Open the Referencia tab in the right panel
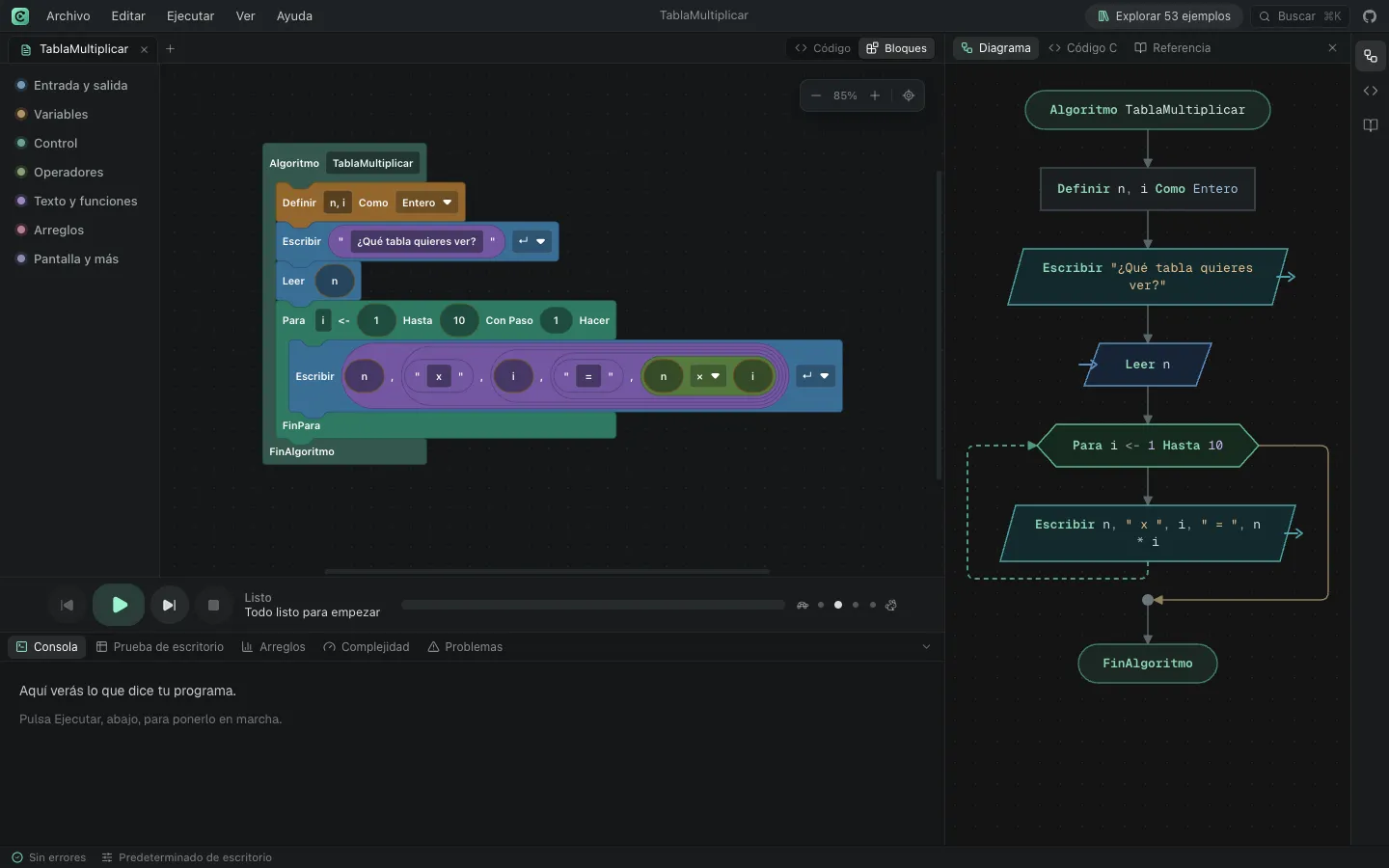Screen dimensions: 1389x868 (1173, 48)
